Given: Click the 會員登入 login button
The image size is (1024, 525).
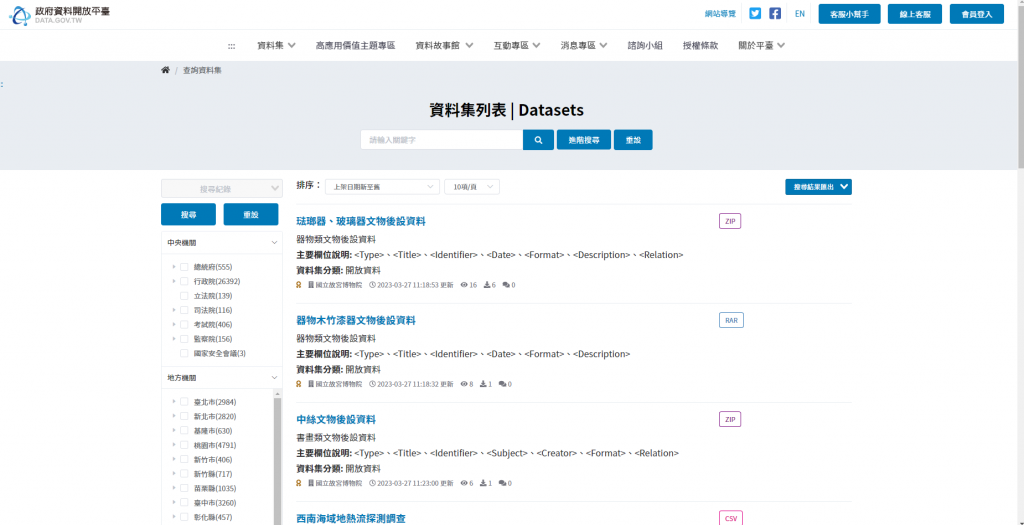Looking at the screenshot, I should pos(976,14).
